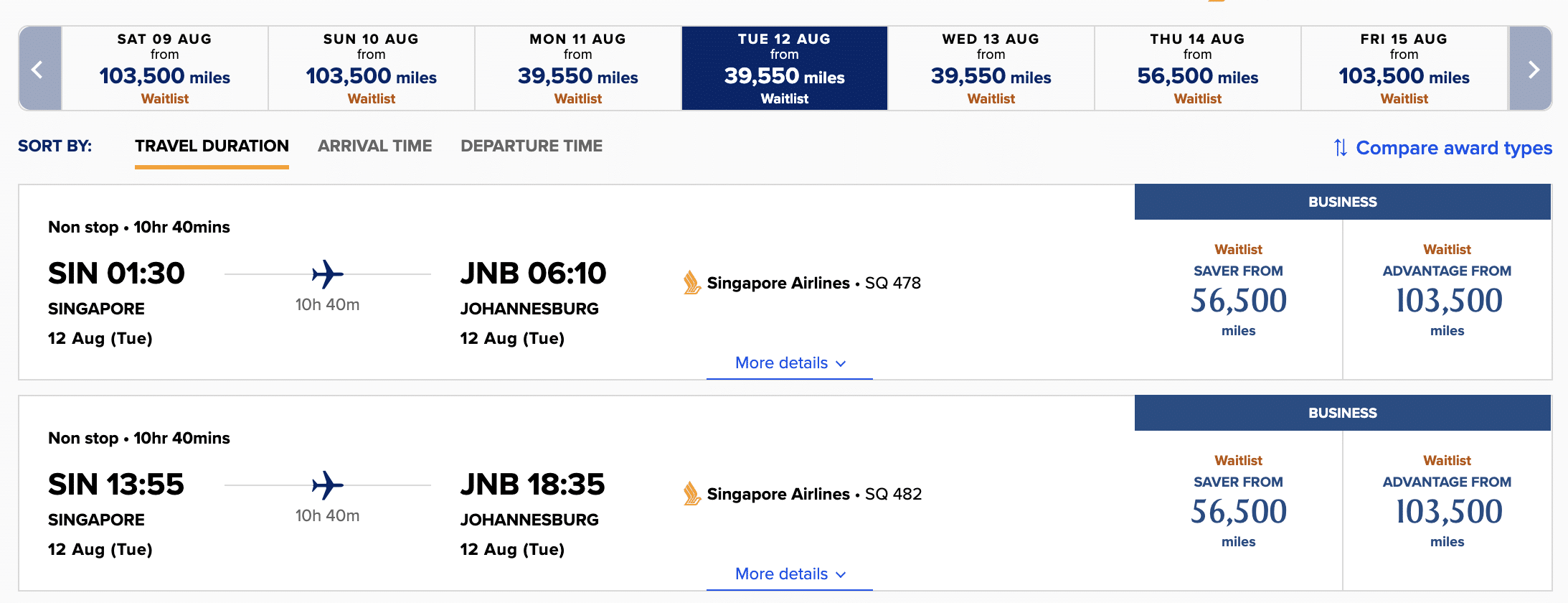Viewport: 1568px width, 603px height.
Task: Click the airplane icon on SQ 482 flight
Action: [x=328, y=485]
